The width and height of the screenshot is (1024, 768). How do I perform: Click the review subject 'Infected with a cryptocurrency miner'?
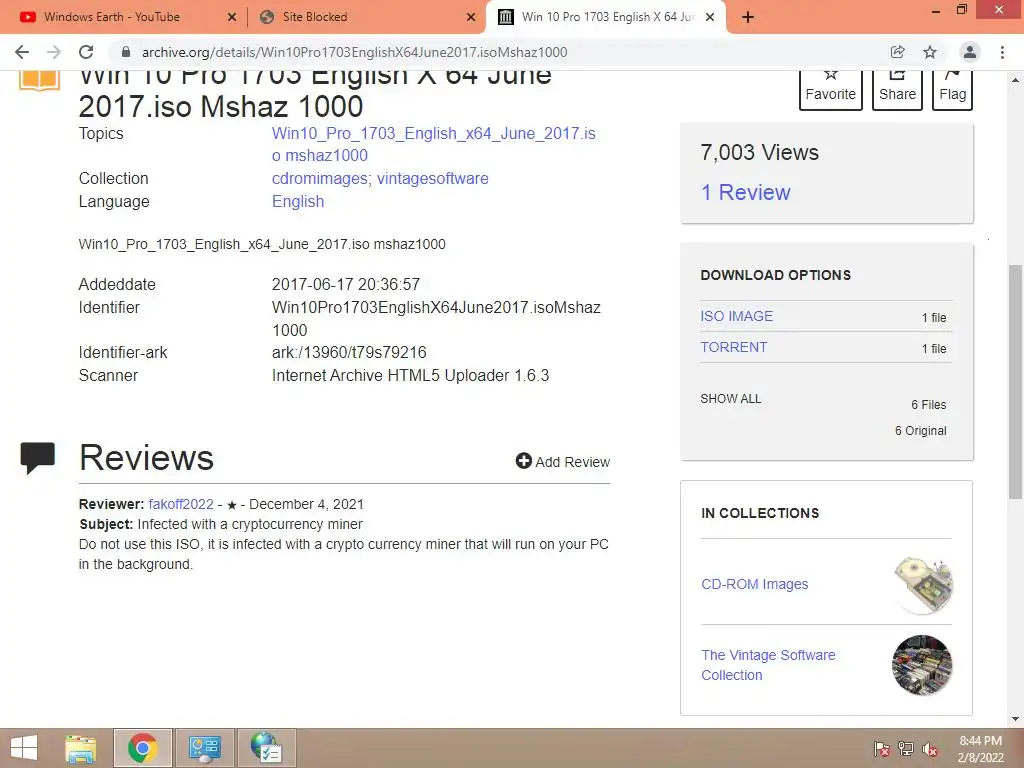249,524
